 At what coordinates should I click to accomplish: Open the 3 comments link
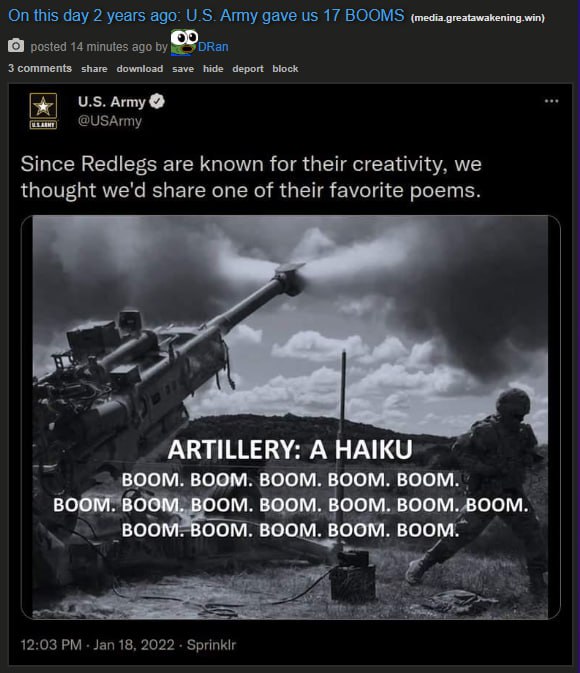(40, 68)
